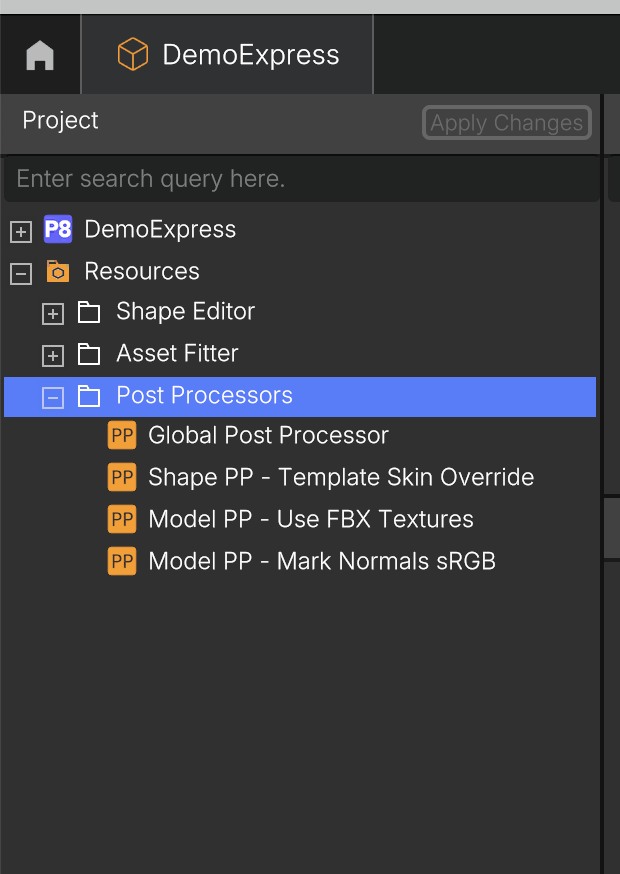Click the P8 project icon
Viewport: 620px width, 874px height.
[x=58, y=229]
